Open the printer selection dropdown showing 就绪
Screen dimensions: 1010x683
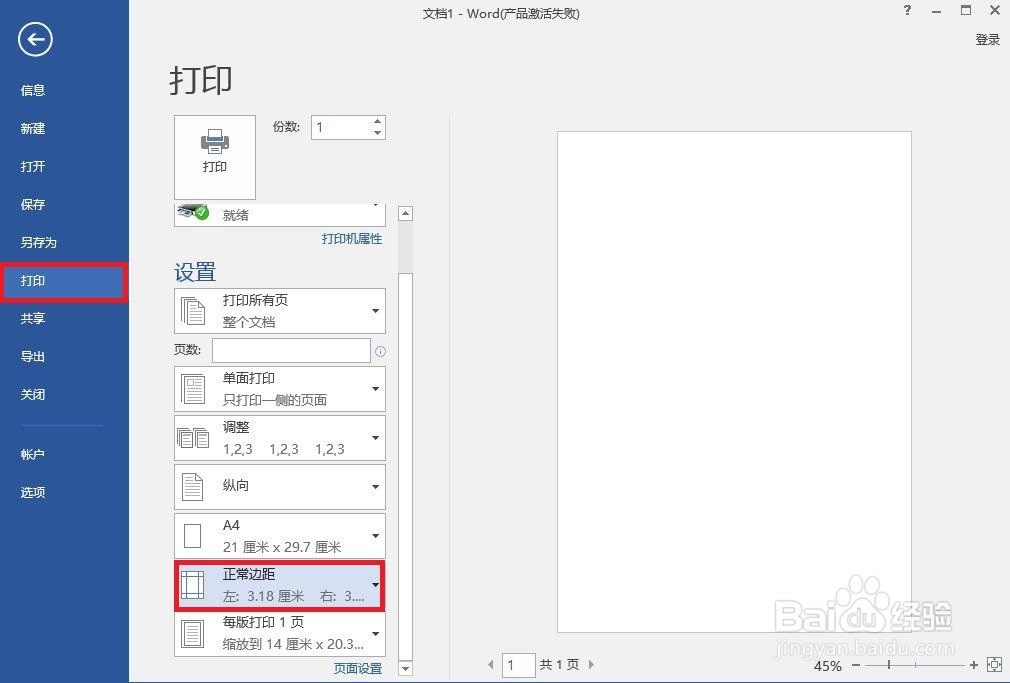280,215
